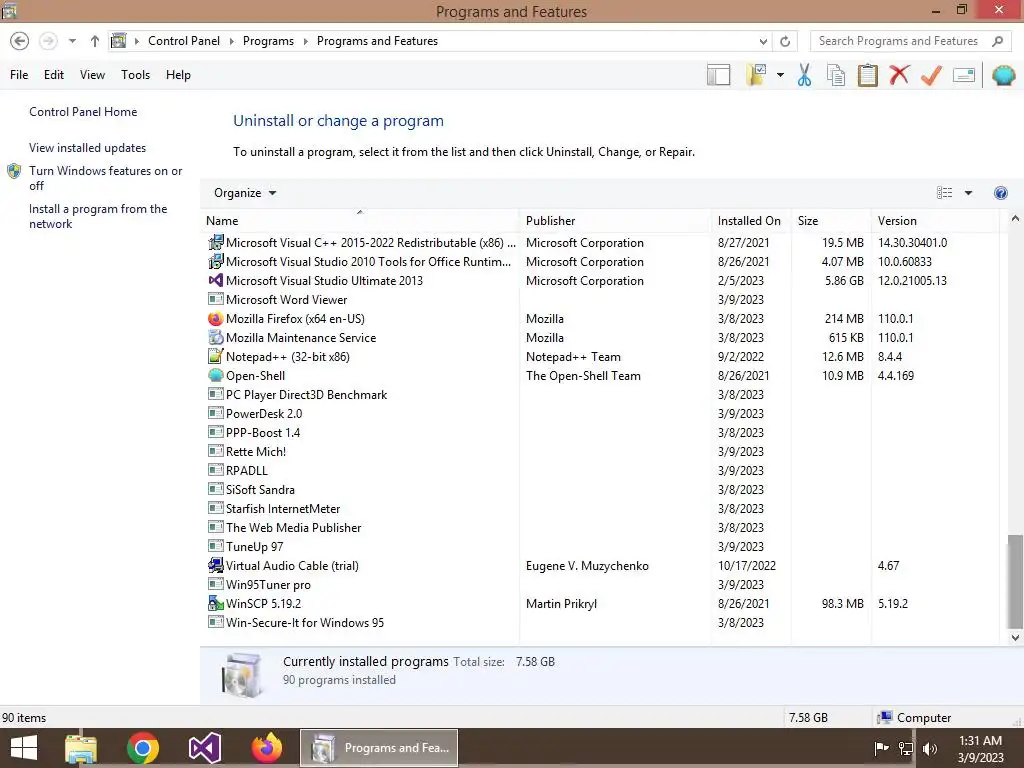
Task: Click the Email toolbar icon
Action: coord(964,75)
